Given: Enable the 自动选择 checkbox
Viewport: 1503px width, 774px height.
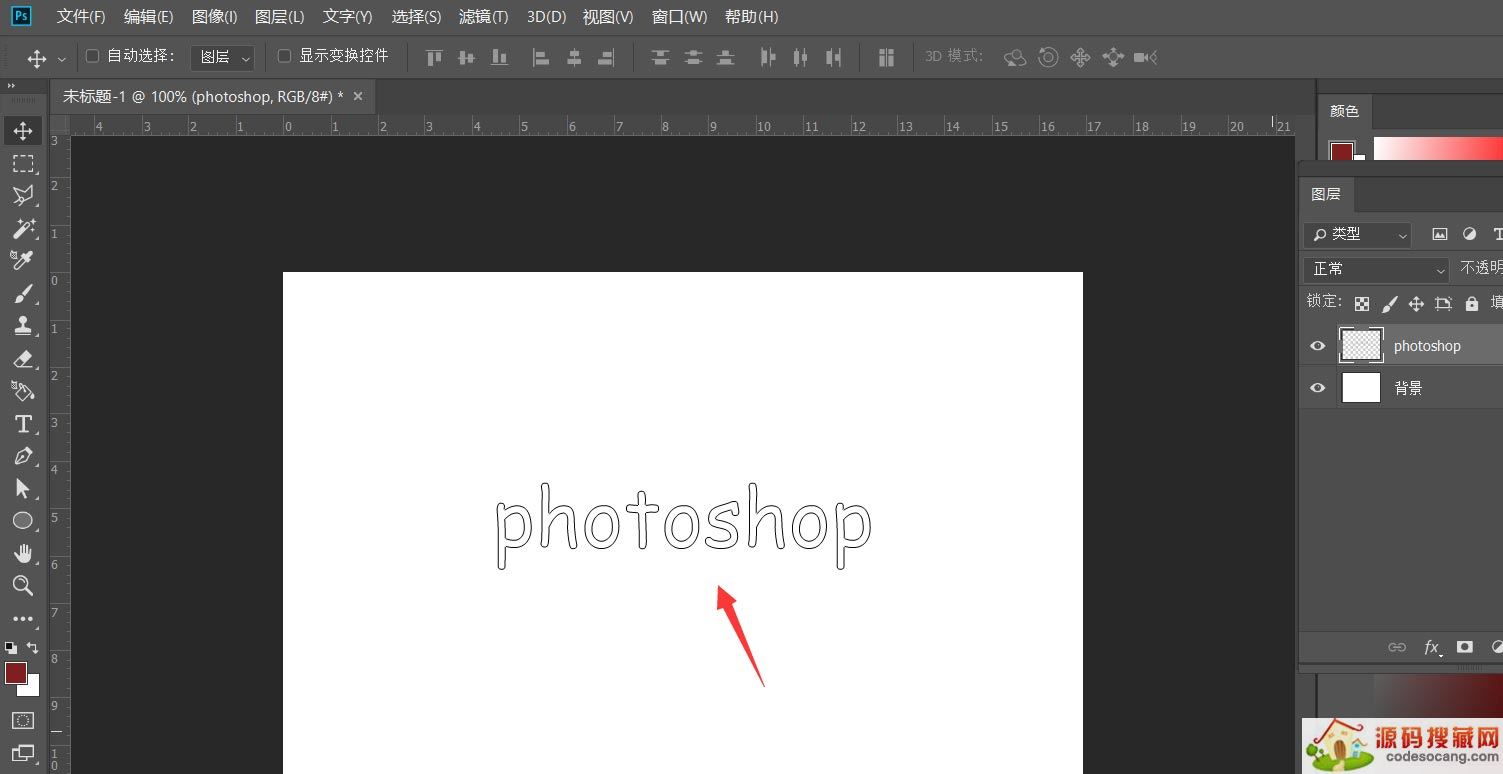Looking at the screenshot, I should coord(92,56).
